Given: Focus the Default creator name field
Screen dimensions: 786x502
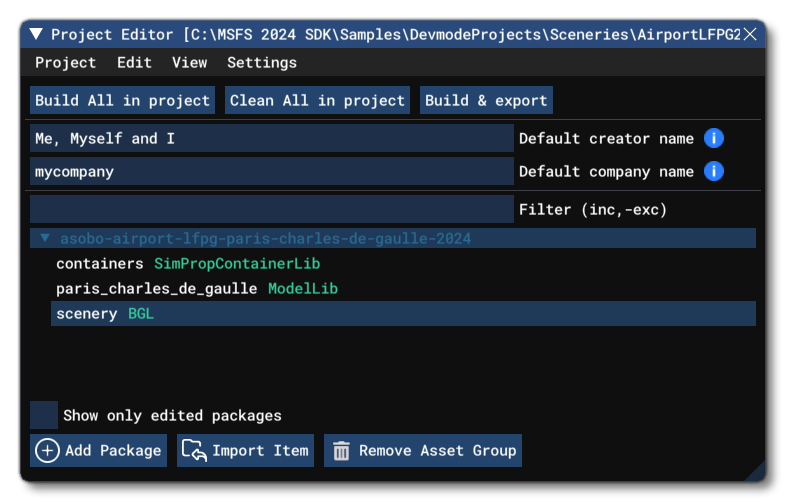Looking at the screenshot, I should (272, 138).
